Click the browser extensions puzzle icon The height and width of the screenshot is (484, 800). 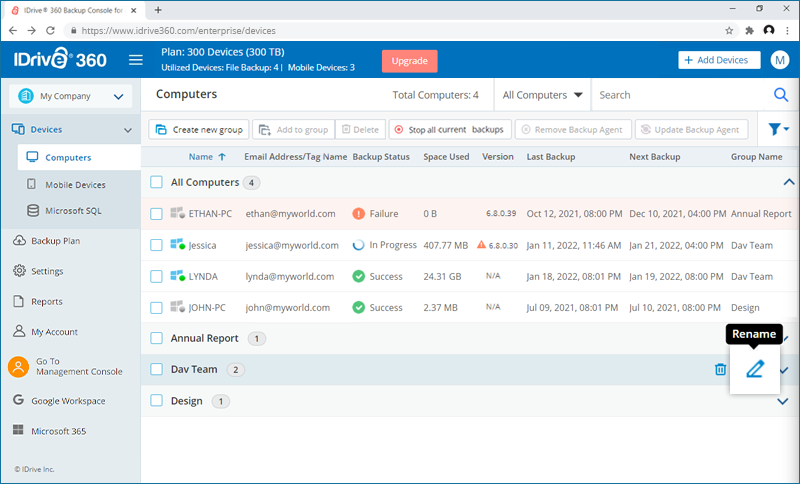[749, 31]
